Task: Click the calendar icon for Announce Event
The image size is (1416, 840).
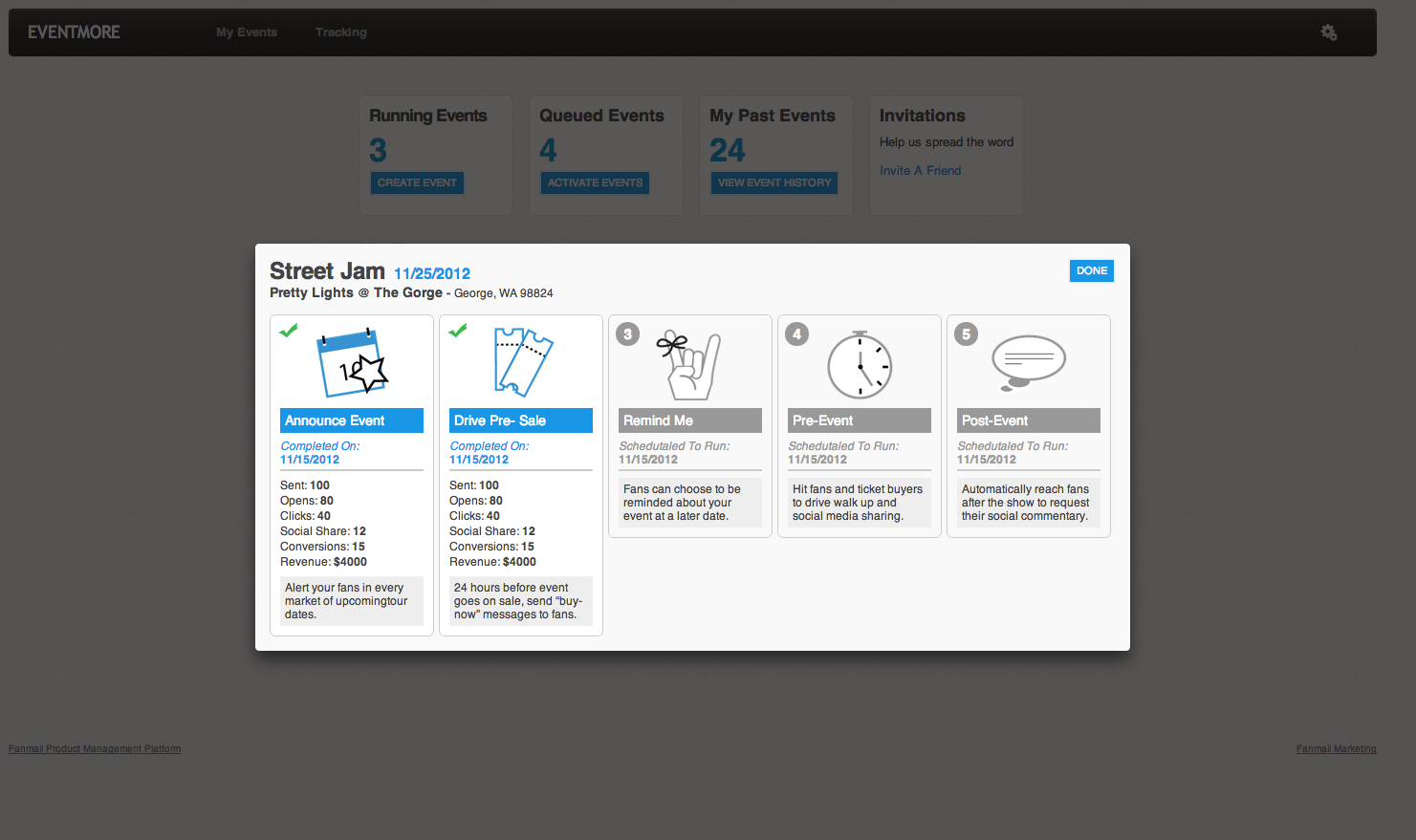Action: [x=352, y=363]
